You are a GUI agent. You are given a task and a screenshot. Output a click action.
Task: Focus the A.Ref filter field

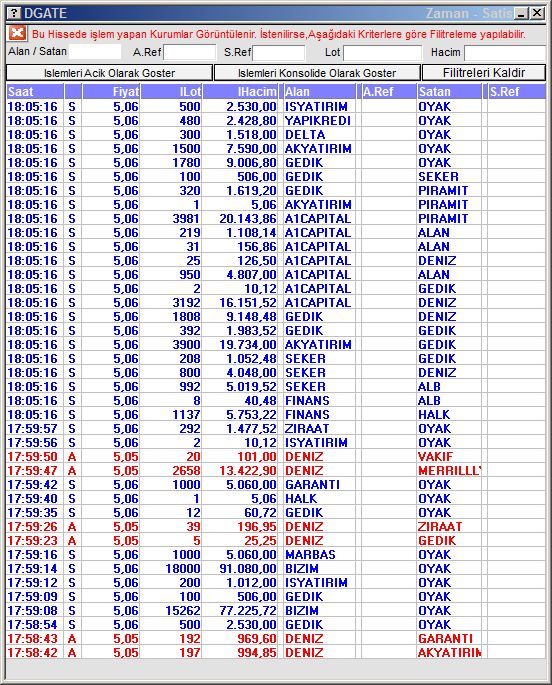[190, 52]
